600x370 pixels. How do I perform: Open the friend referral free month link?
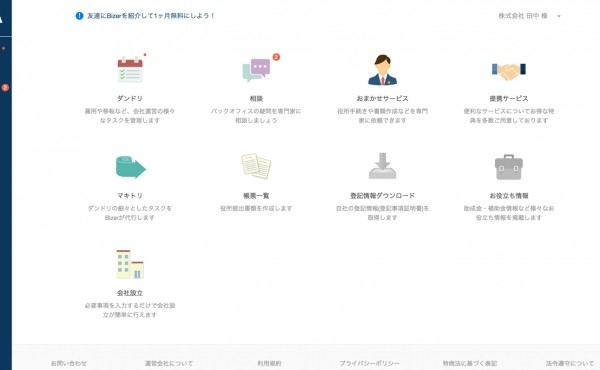tap(151, 16)
